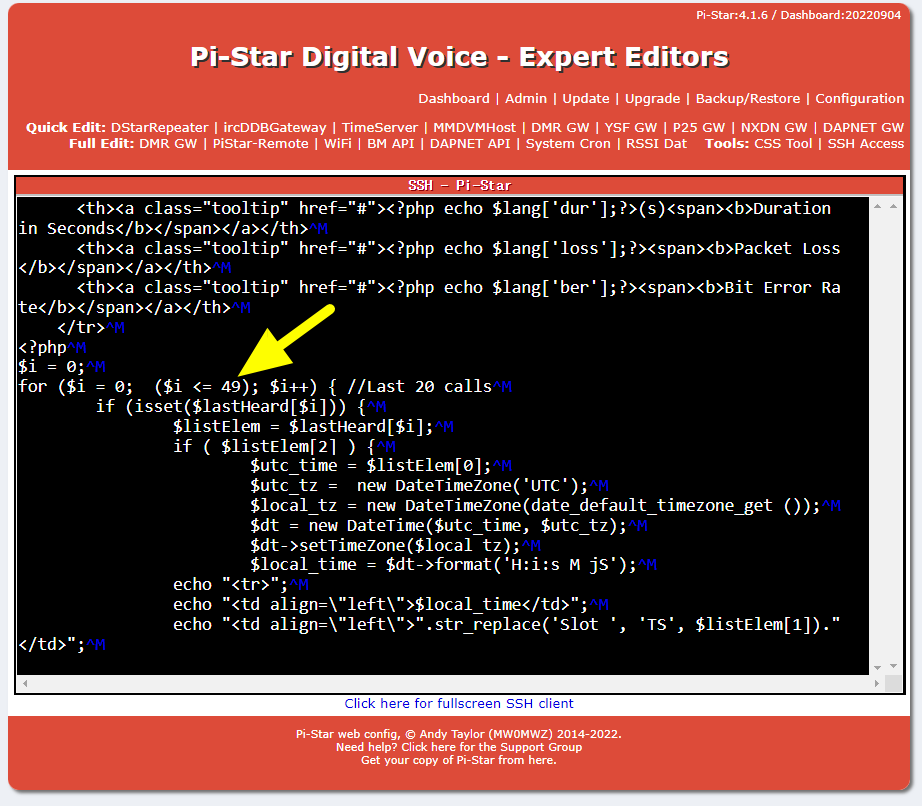Quick edit DStarRepeater config
Image resolution: width=922 pixels, height=806 pixels.
[159, 128]
